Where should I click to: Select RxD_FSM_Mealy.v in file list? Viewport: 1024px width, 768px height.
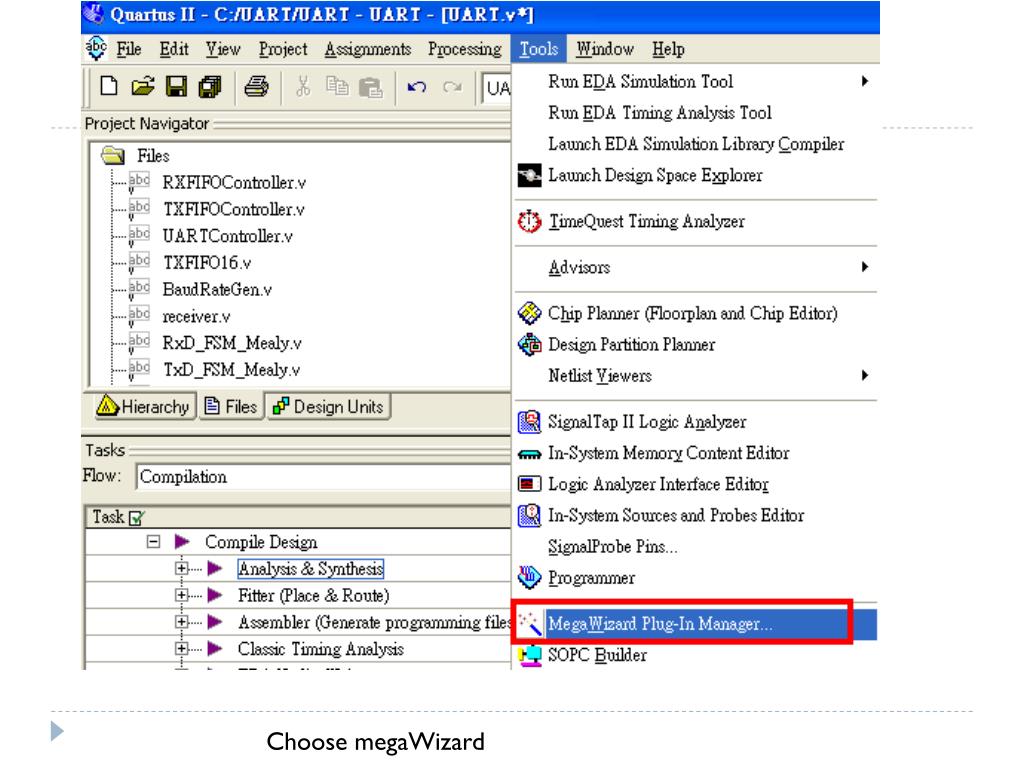coord(232,343)
